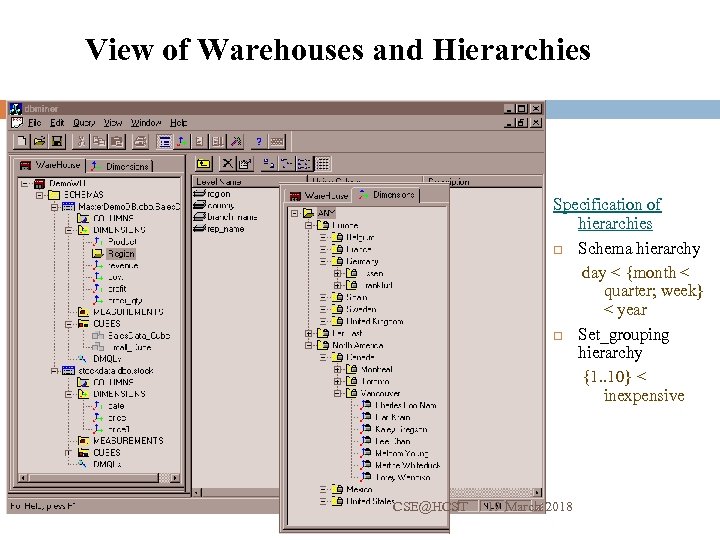This screenshot has width=720, height=540.
Task: Click the blue question mark Help icon
Action: [x=259, y=141]
